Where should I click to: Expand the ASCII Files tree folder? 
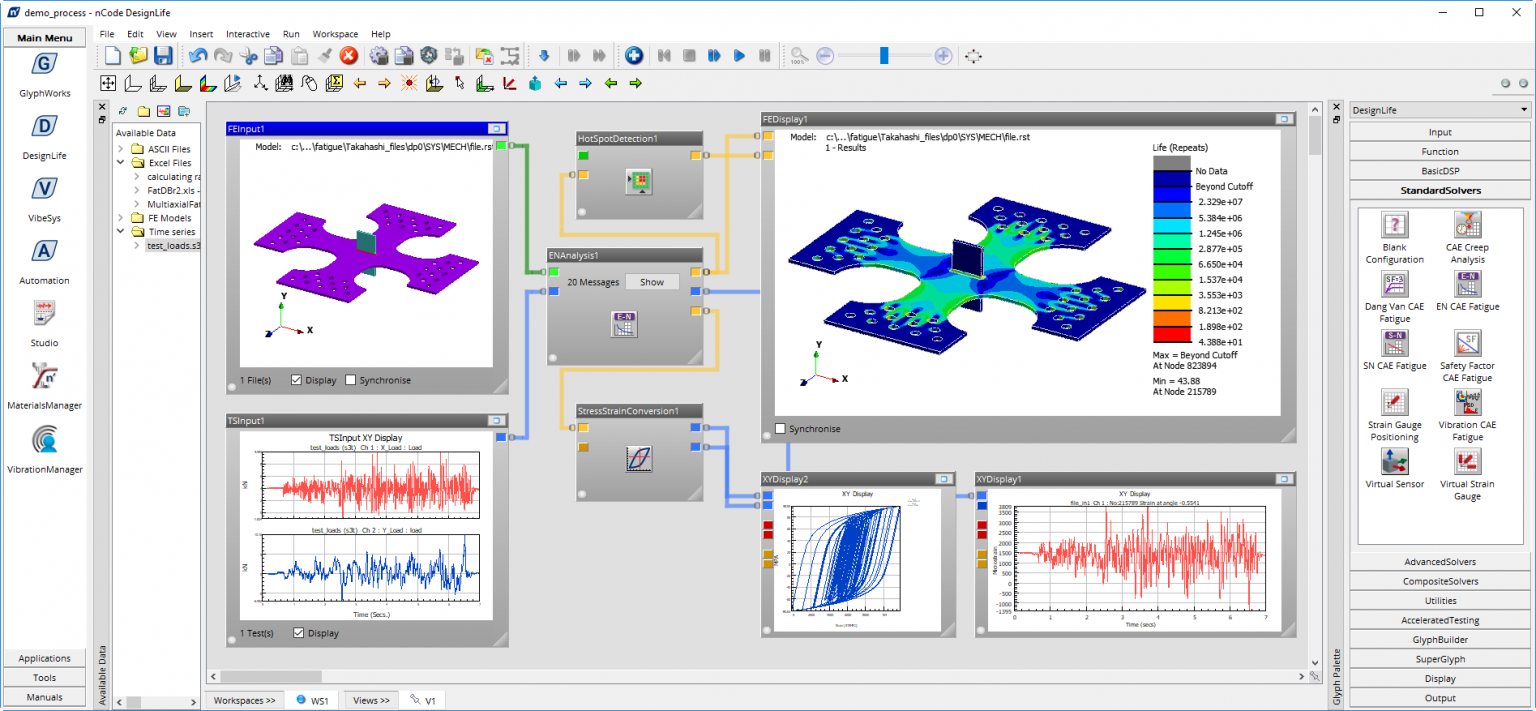click(122, 149)
